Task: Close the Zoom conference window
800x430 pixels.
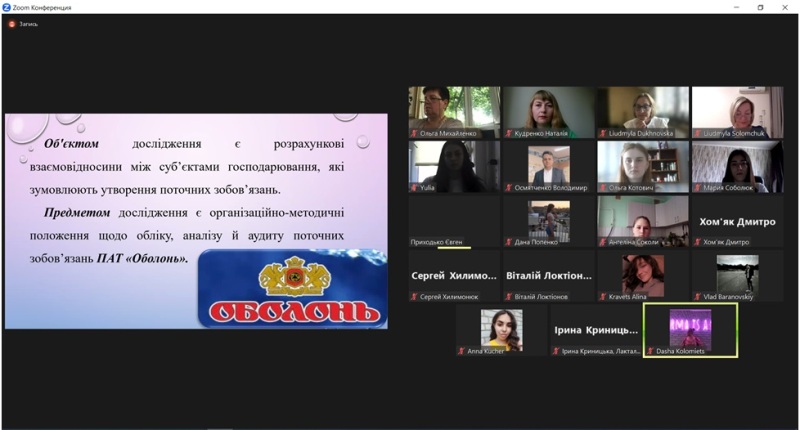Action: point(785,7)
